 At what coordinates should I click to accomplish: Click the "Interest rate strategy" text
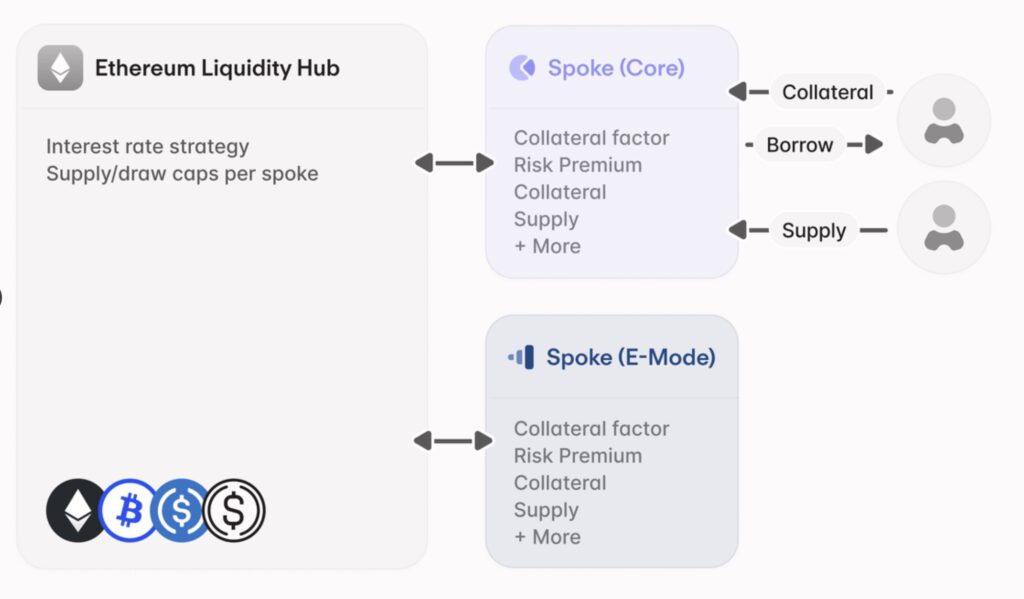(147, 146)
